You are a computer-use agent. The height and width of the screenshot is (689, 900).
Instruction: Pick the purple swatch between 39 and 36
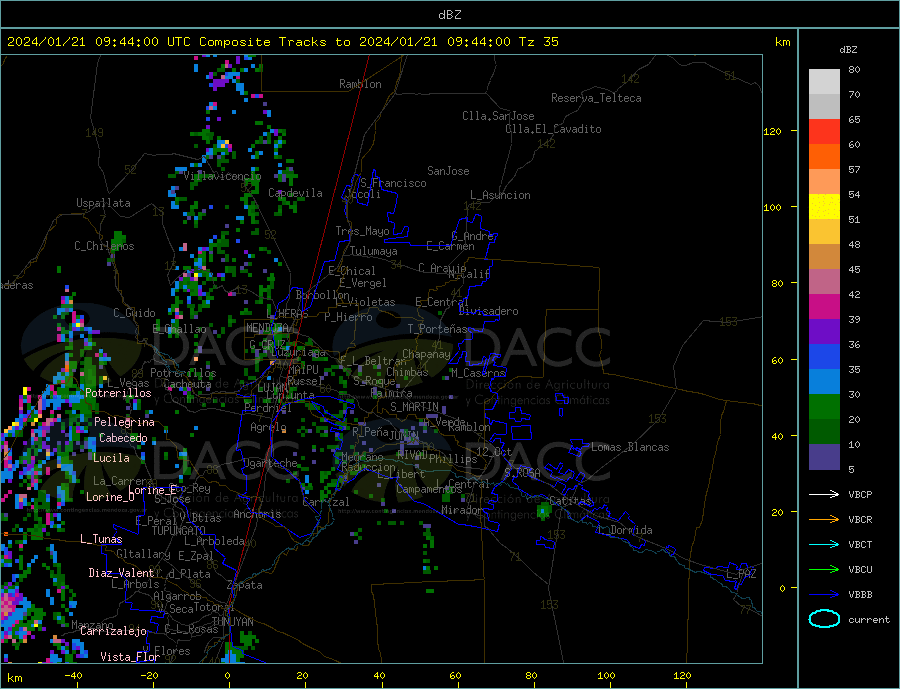pyautogui.click(x=824, y=332)
